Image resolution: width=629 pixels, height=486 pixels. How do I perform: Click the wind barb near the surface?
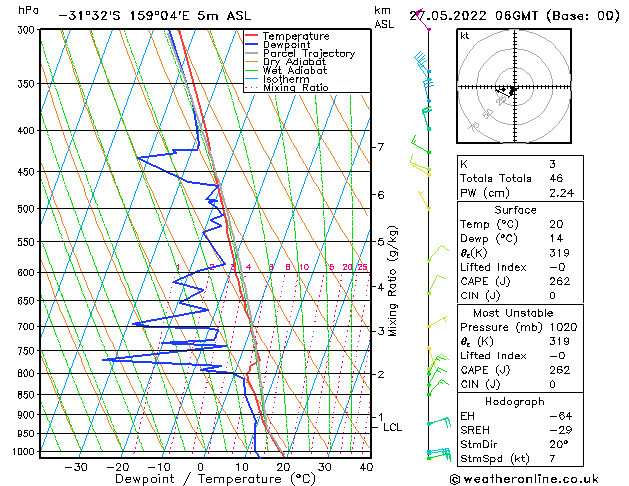(439, 454)
